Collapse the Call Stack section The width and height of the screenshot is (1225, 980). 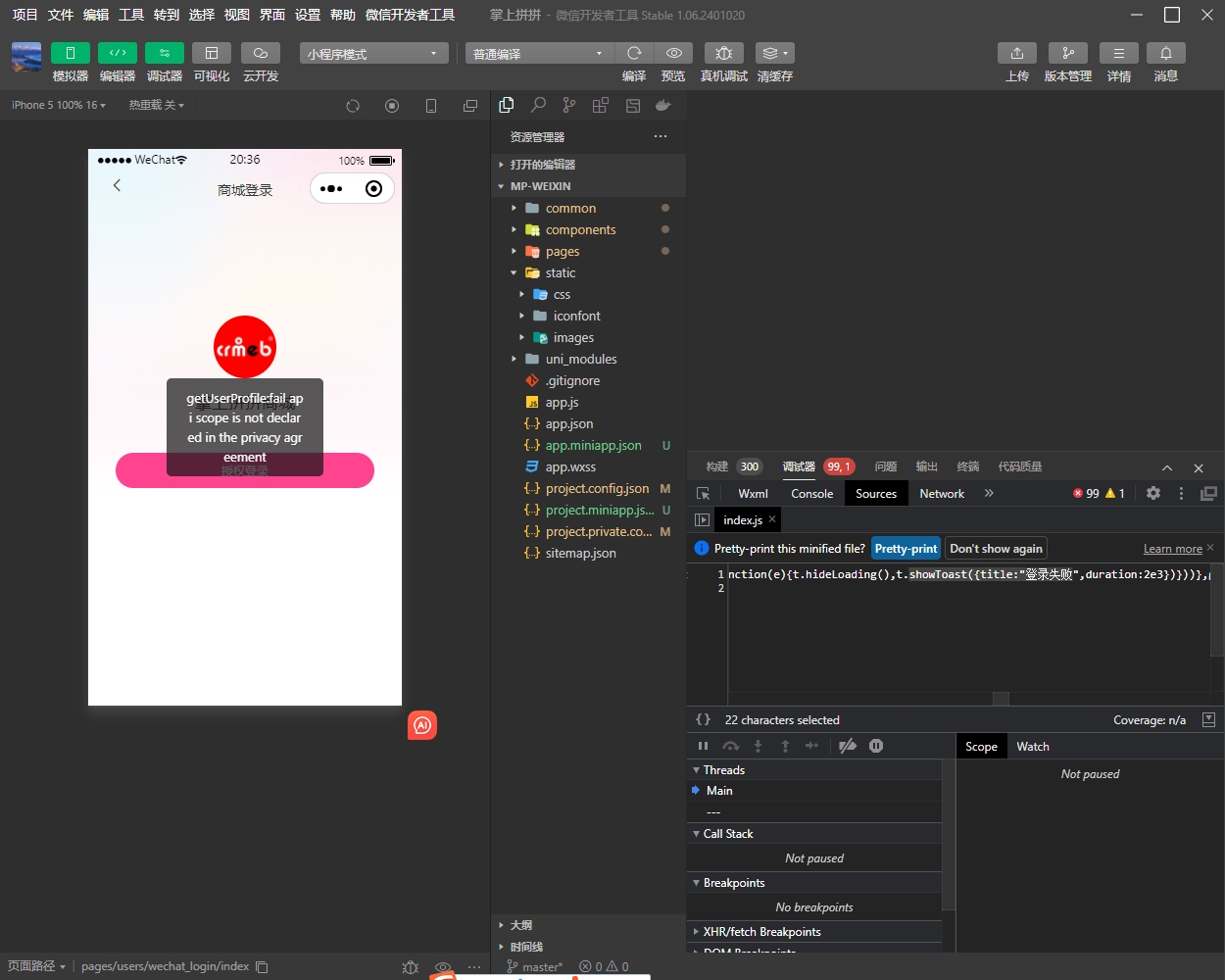pos(814,833)
